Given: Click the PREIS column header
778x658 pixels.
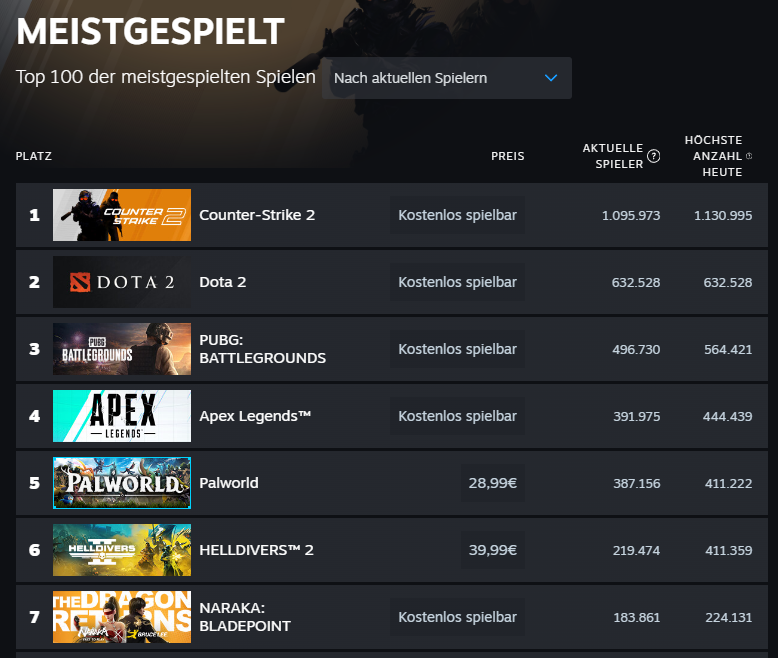Looking at the screenshot, I should (x=508, y=156).
